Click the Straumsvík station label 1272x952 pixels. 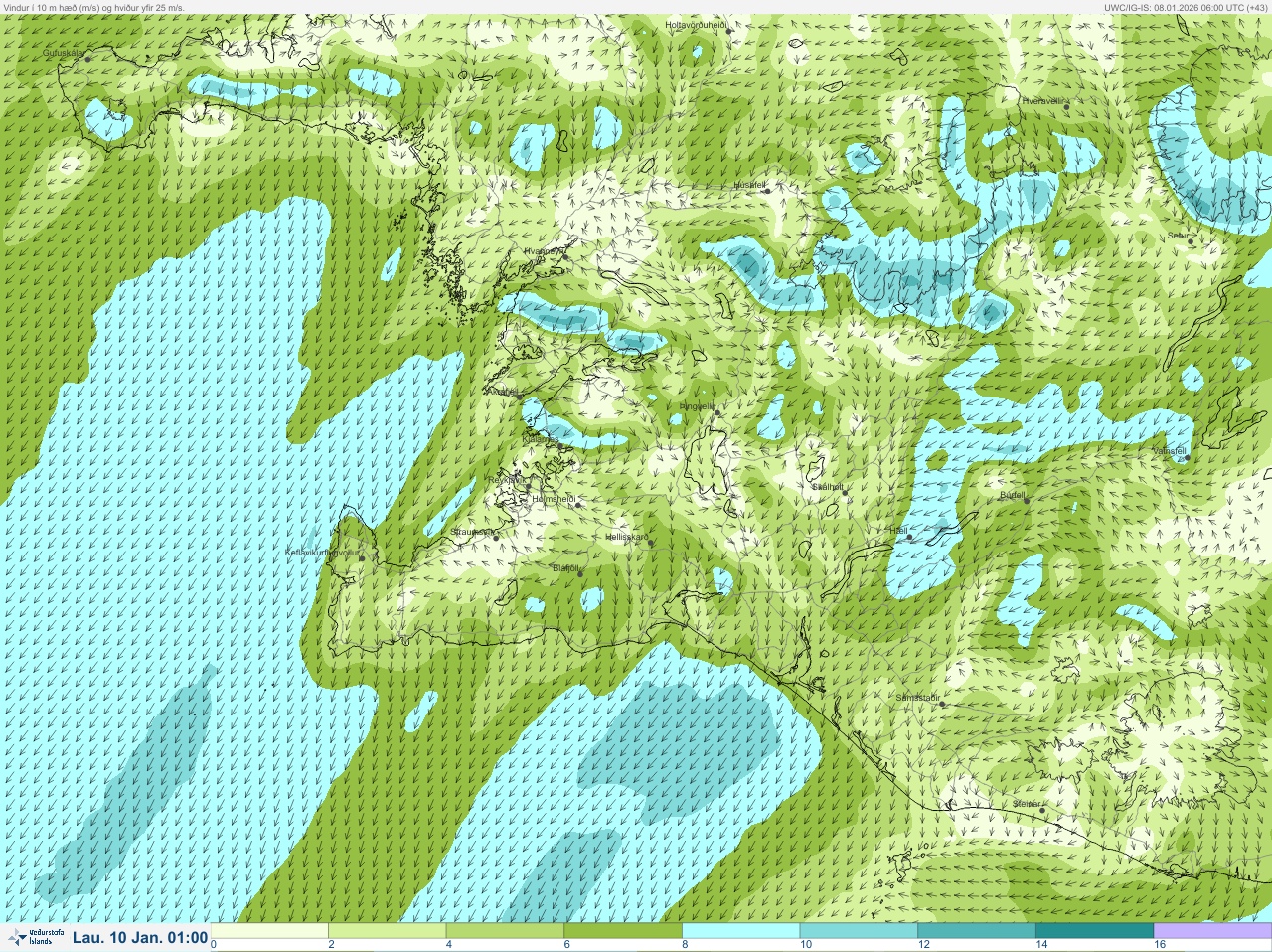(x=472, y=532)
